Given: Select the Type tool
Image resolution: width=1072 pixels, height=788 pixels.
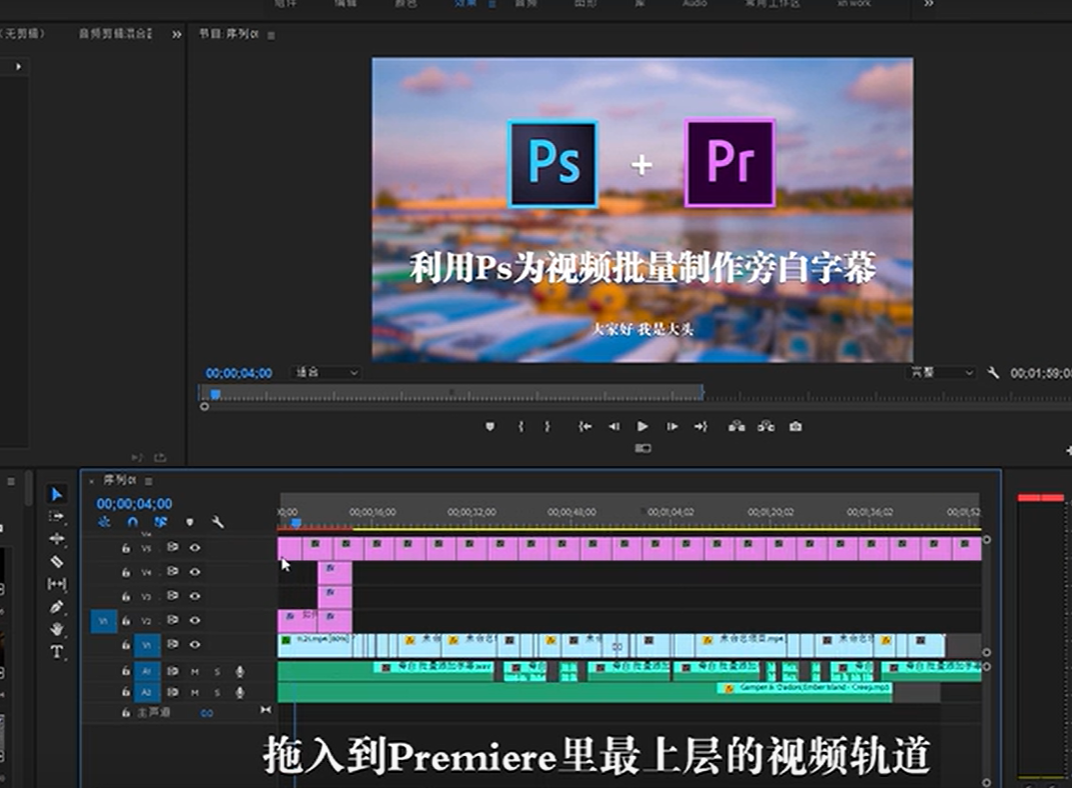Looking at the screenshot, I should (57, 651).
